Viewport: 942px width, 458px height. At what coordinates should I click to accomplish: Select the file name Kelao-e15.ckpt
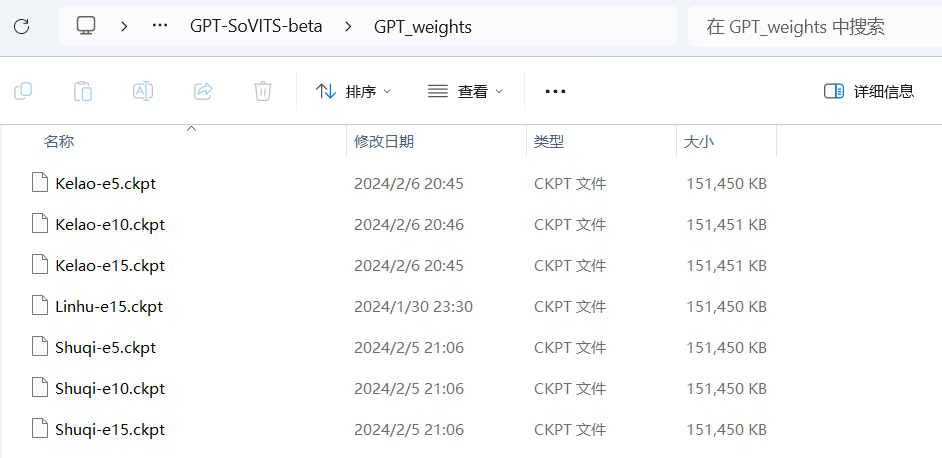click(x=110, y=265)
